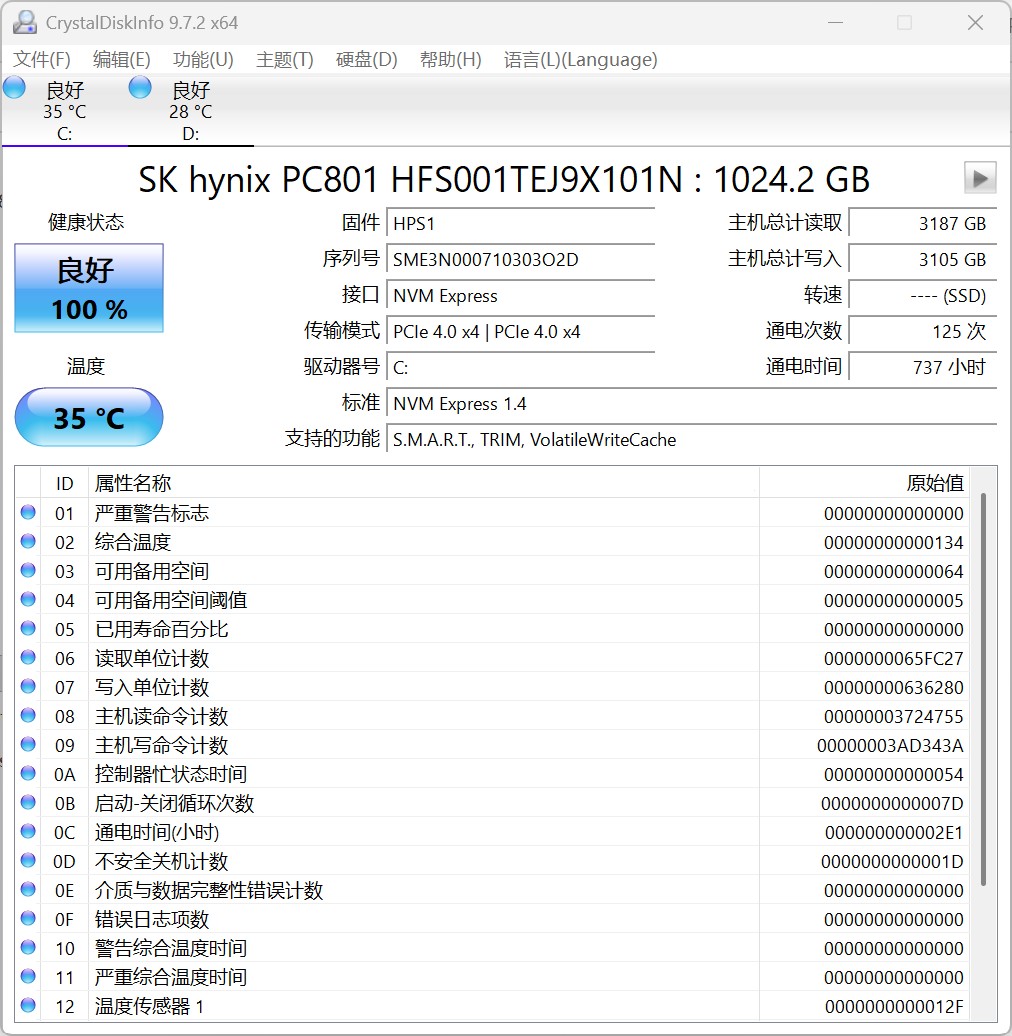The width and height of the screenshot is (1012, 1036).
Task: Click status orb beside 主机写命令计数 row
Action: (x=28, y=745)
